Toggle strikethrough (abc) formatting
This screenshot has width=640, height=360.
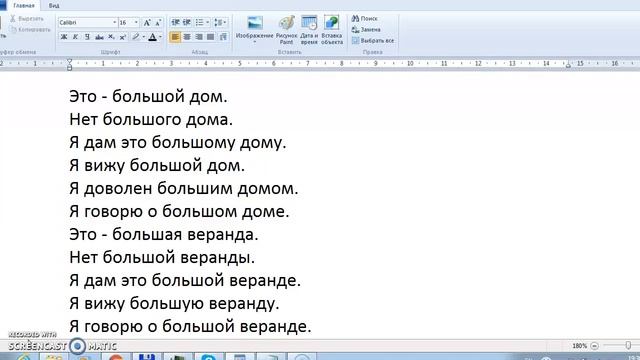click(x=99, y=37)
